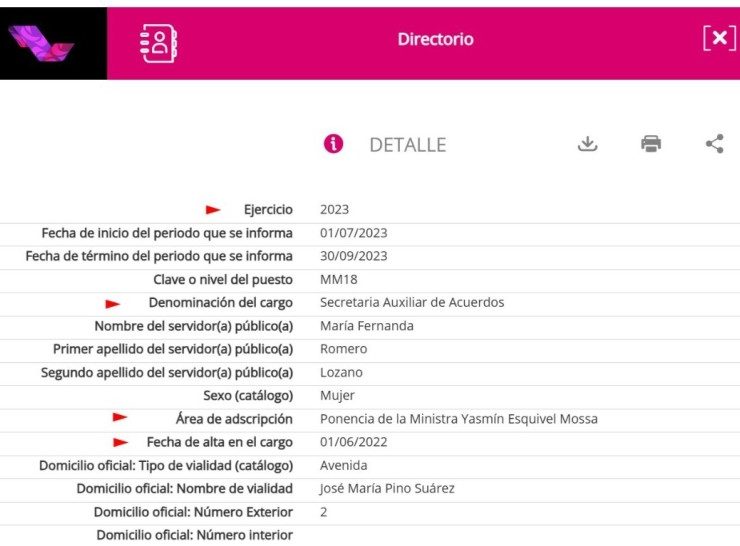The width and height of the screenshot is (740, 546).
Task: Click the DETALLE section heading
Action: click(407, 145)
